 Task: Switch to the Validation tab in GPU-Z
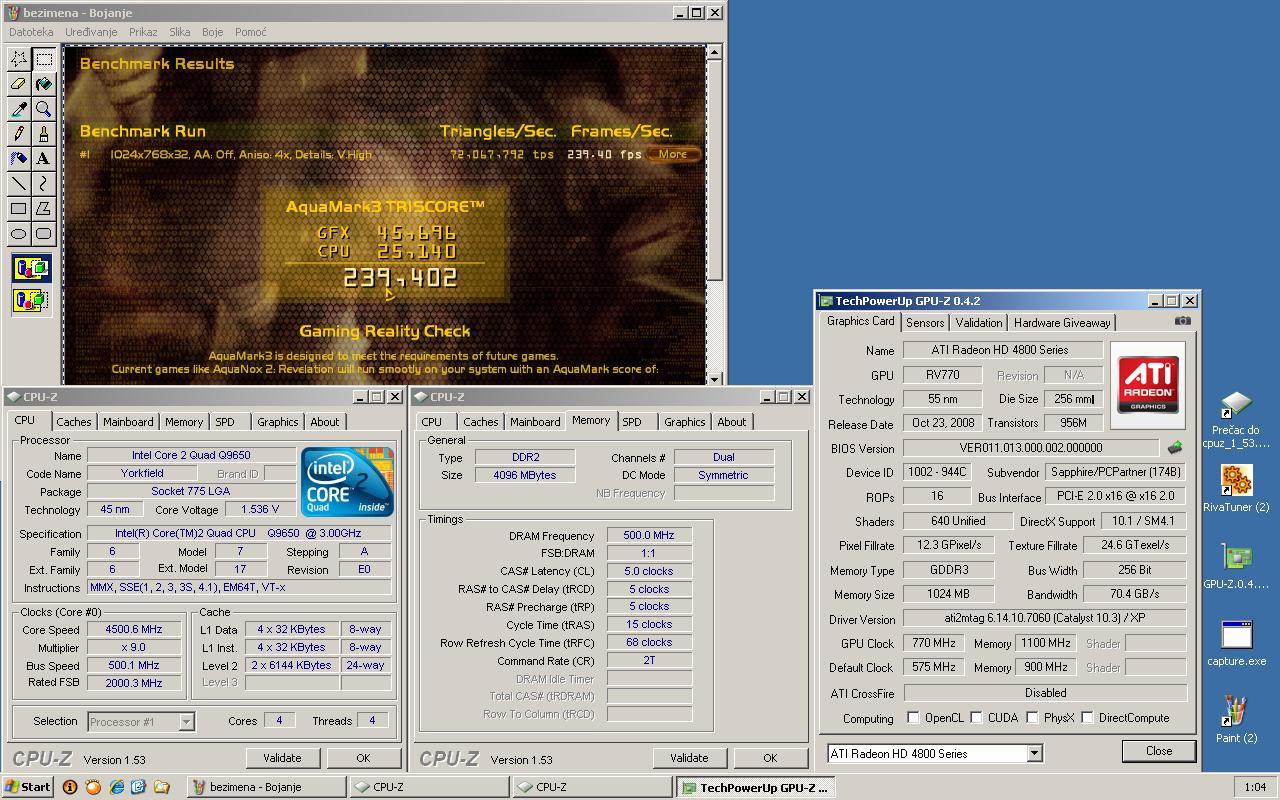click(978, 323)
